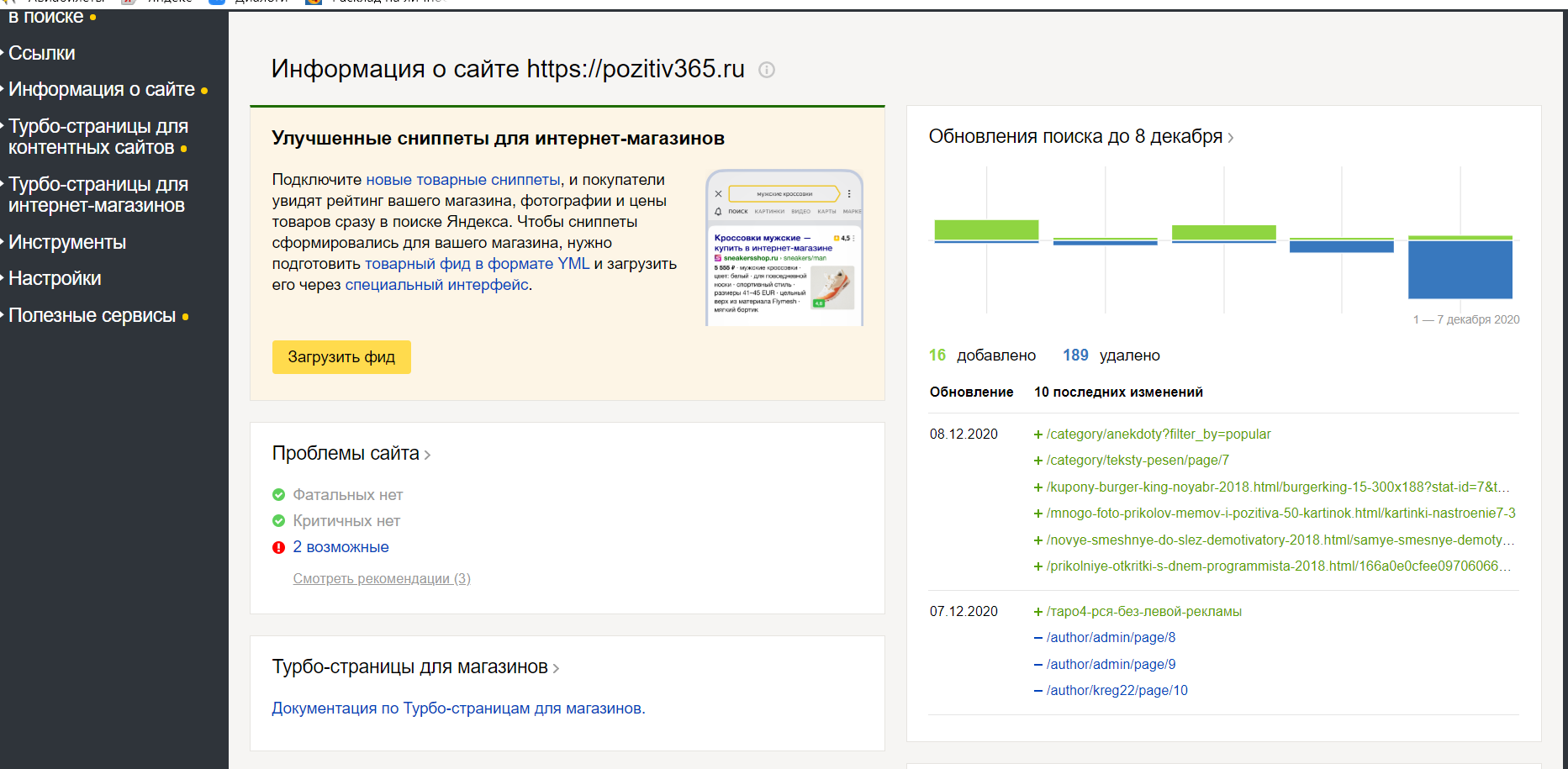This screenshot has width=1568, height=769.
Task: Click the first green bar in the chart
Action: [x=987, y=230]
